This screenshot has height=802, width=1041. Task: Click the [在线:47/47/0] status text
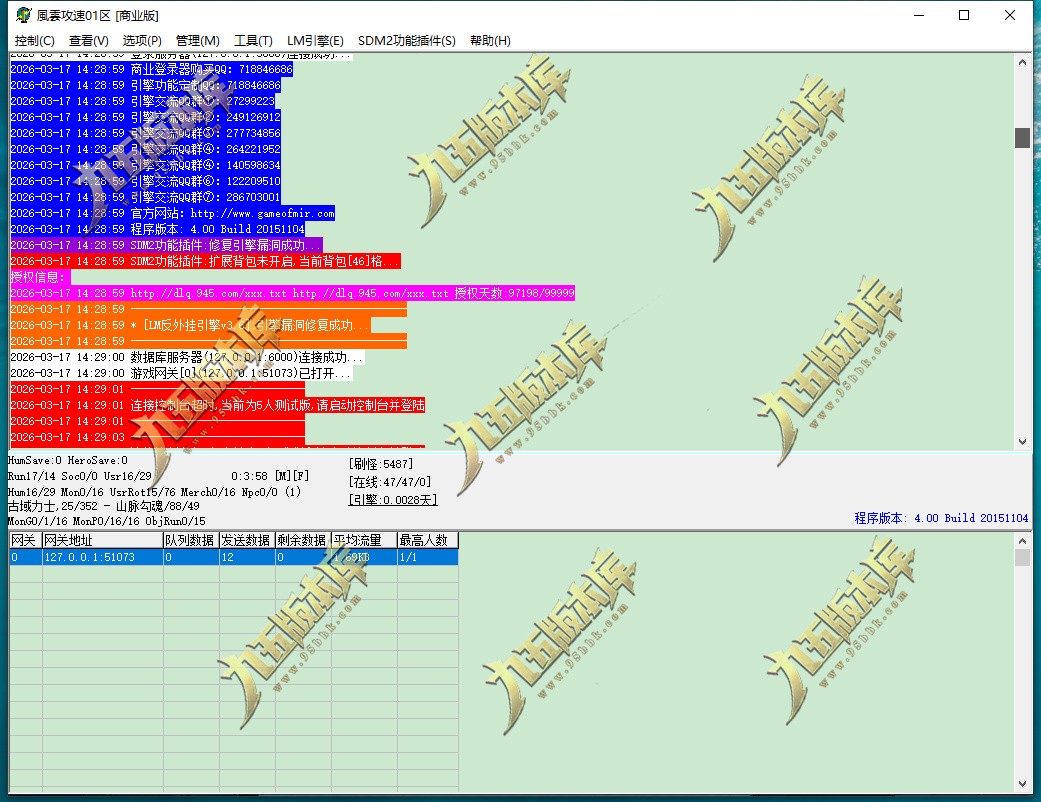(x=390, y=482)
